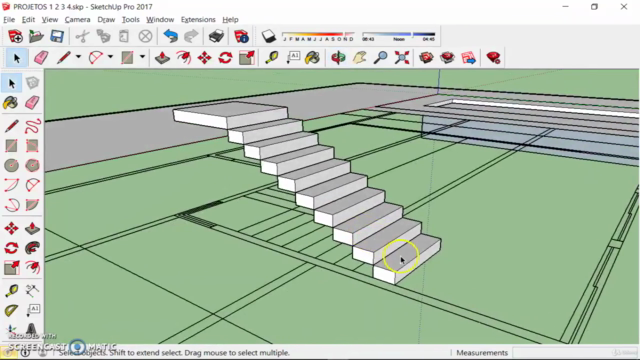Open the Draw menu

(x=106, y=20)
